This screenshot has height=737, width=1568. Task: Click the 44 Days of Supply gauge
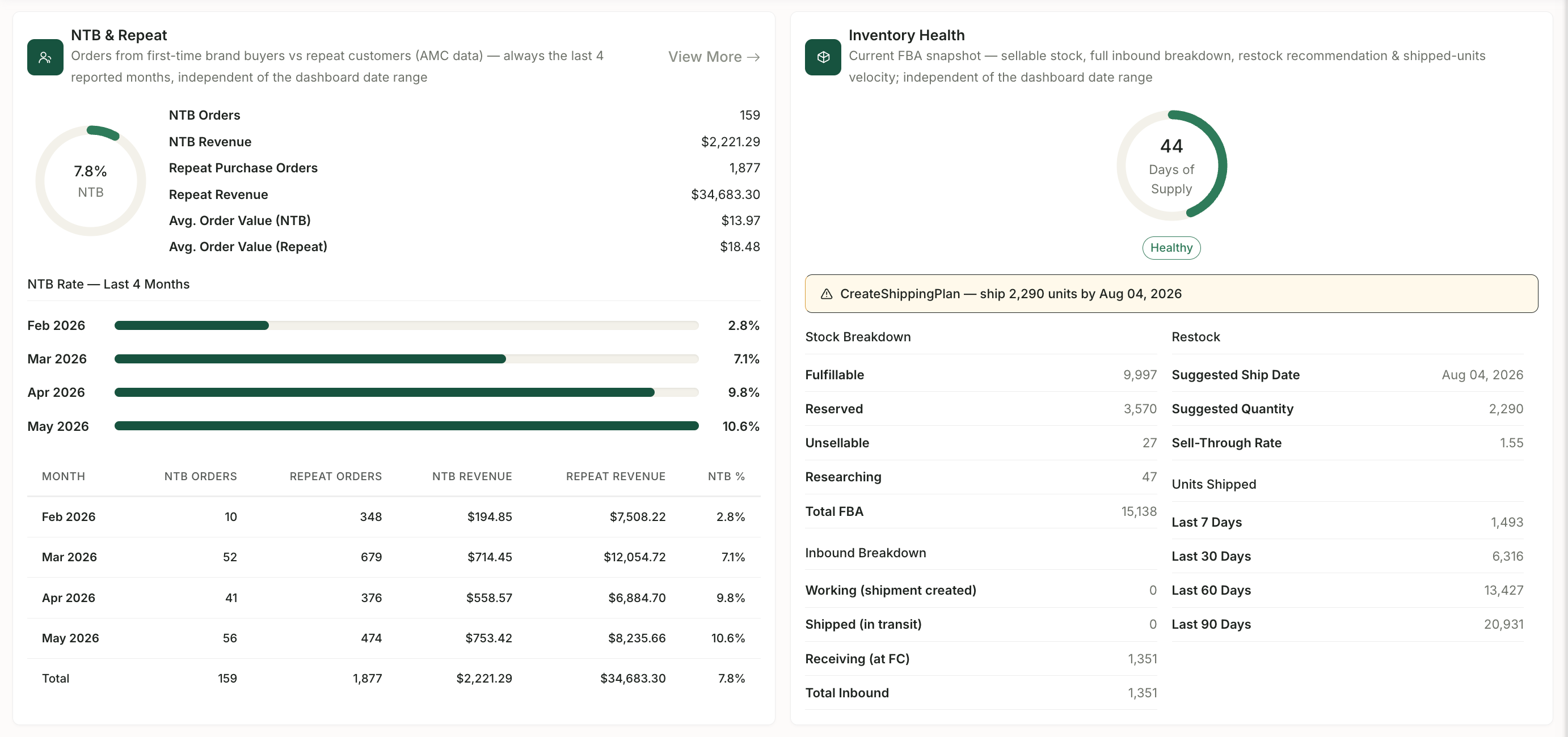[1171, 166]
